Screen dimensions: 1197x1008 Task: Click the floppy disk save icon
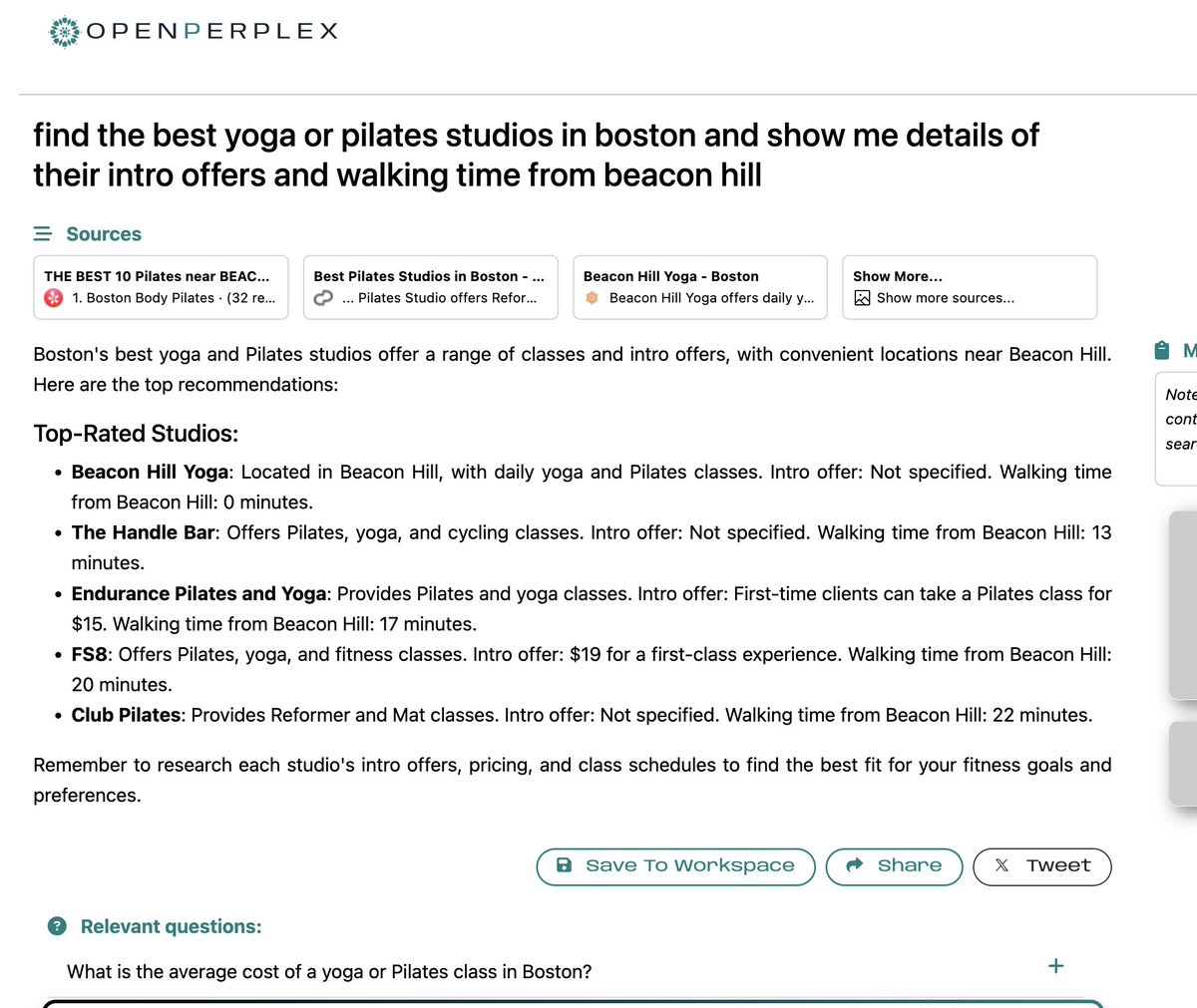(x=564, y=865)
